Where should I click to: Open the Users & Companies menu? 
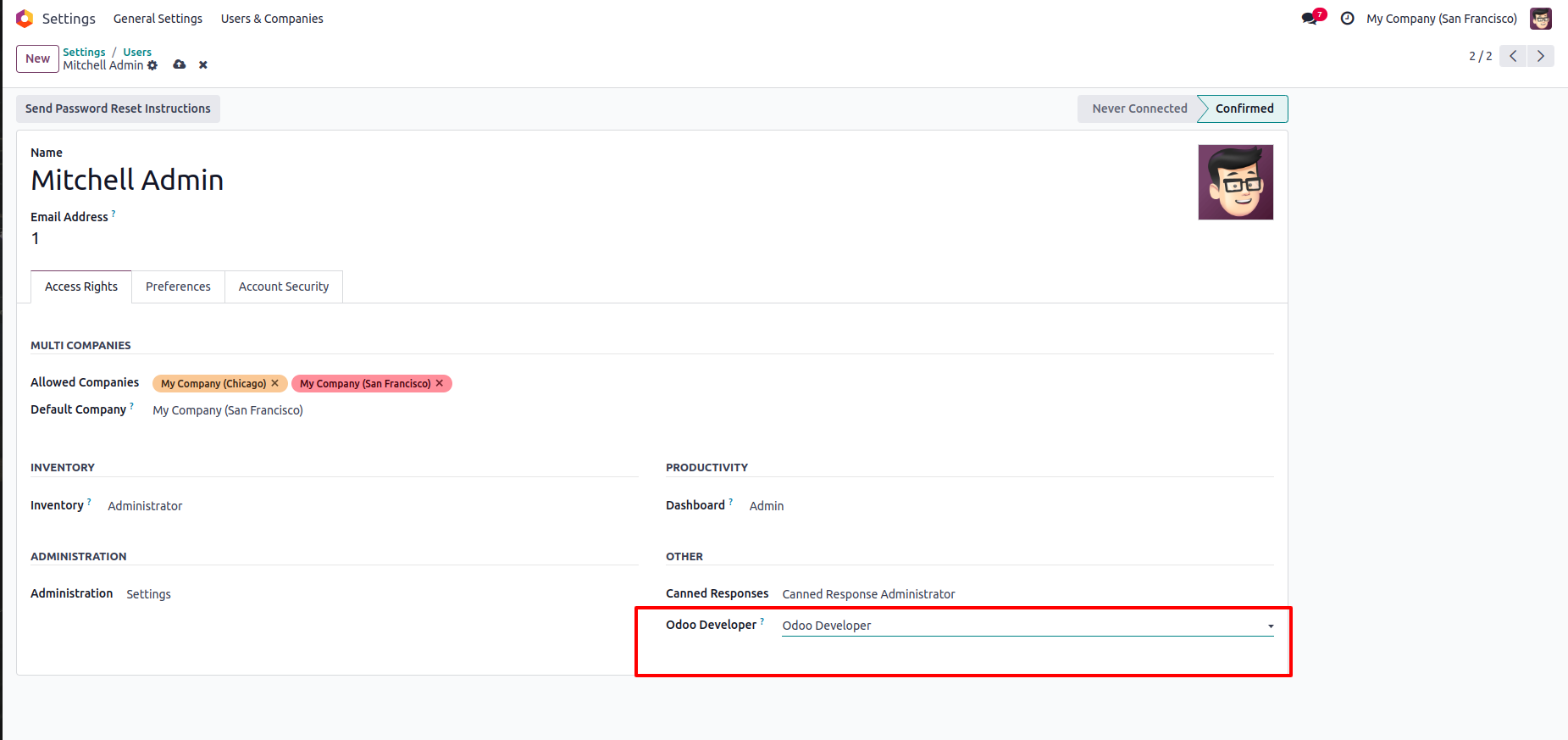pos(272,19)
